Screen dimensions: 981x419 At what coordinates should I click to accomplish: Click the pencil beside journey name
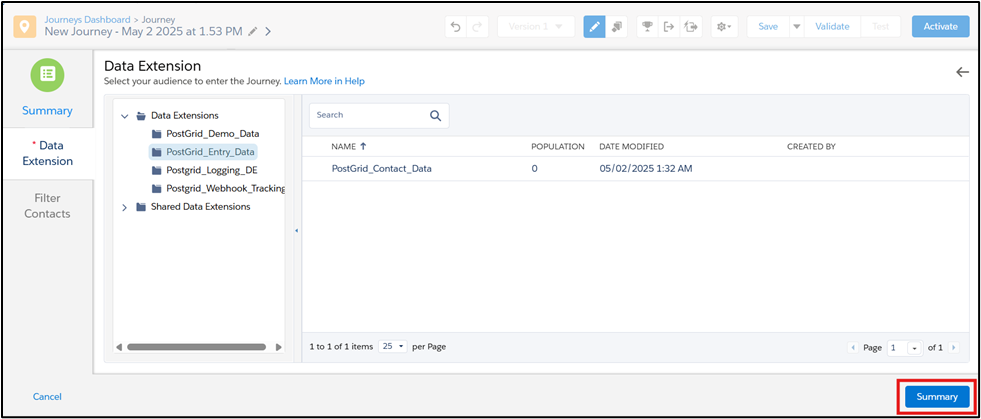(x=253, y=31)
